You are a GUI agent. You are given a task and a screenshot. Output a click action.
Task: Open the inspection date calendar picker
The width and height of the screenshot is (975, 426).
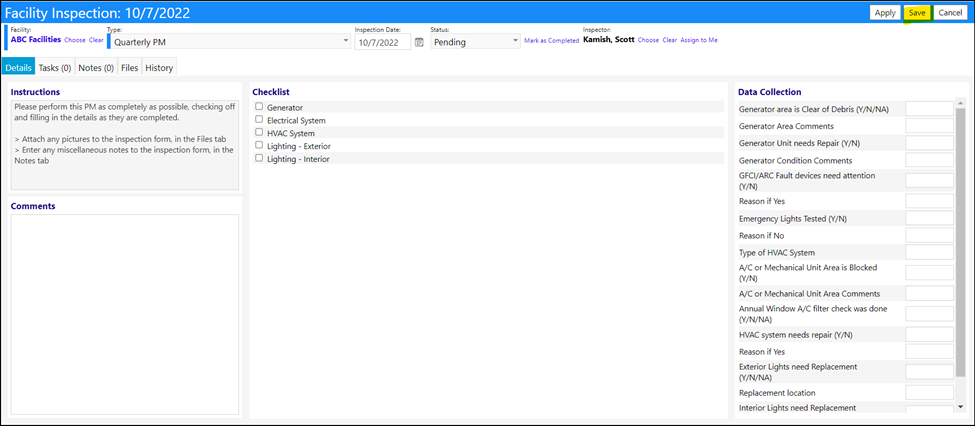click(419, 42)
